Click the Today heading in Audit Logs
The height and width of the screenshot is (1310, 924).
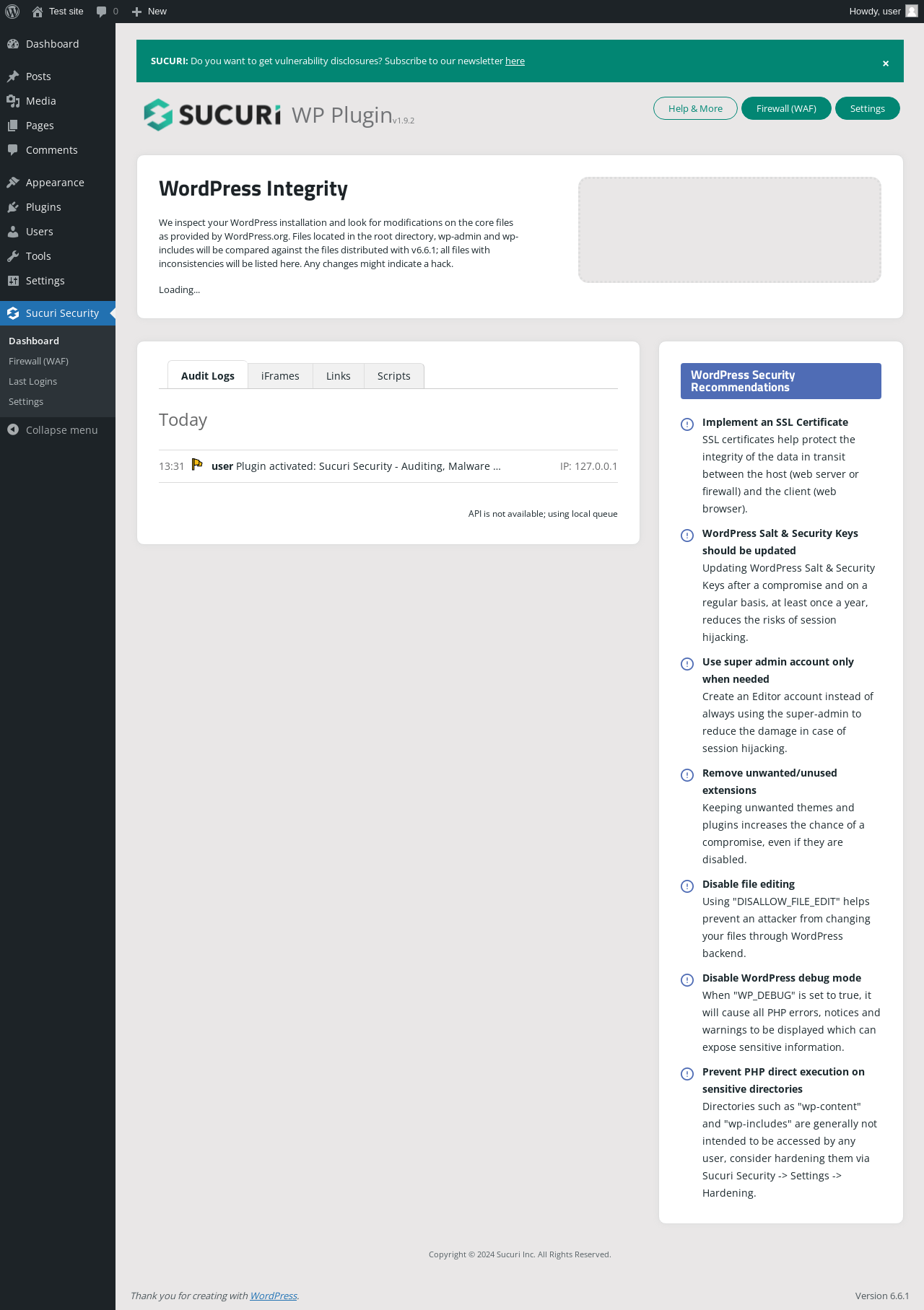(x=183, y=420)
